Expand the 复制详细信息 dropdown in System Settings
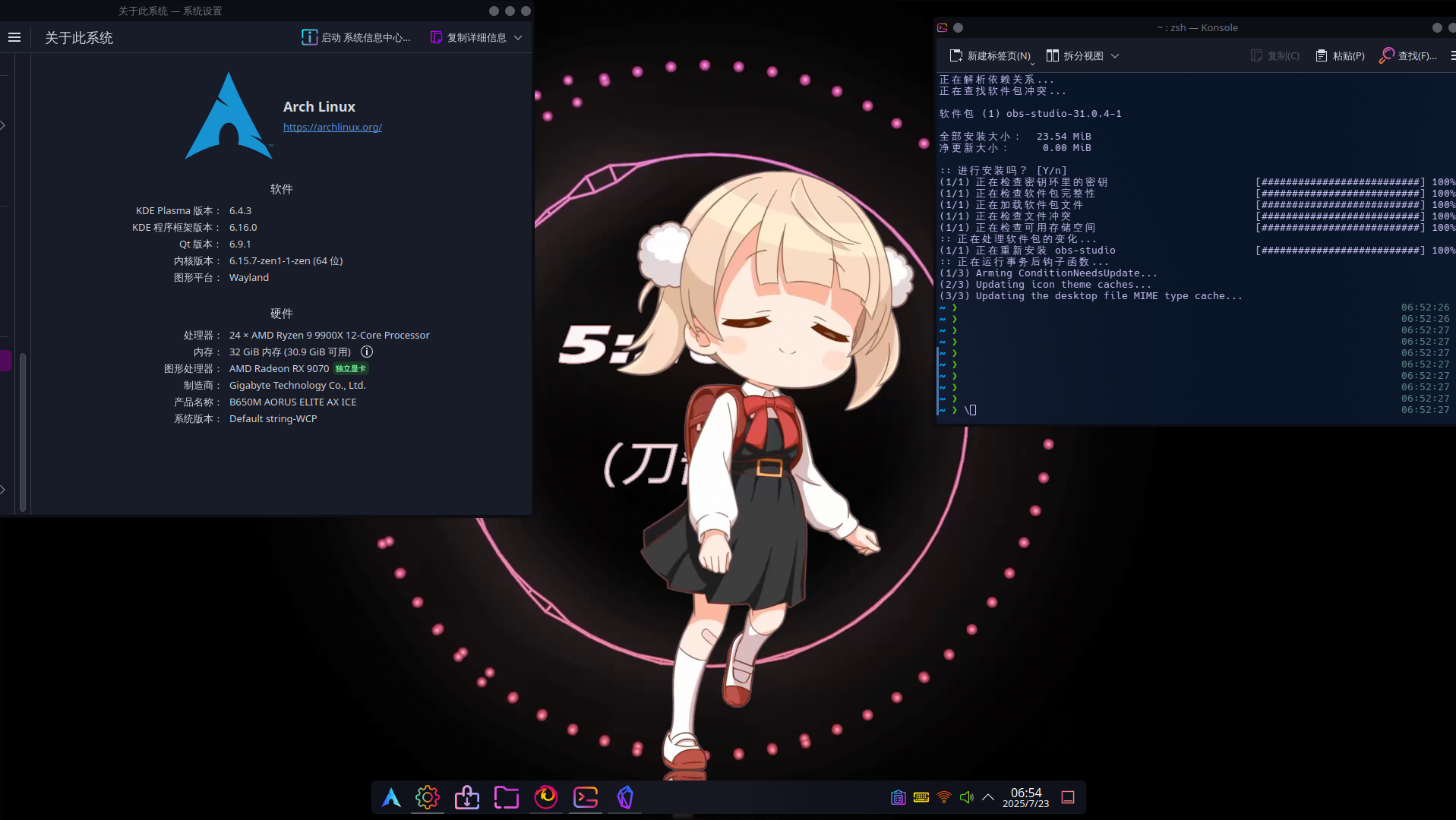The height and width of the screenshot is (820, 1456). pyautogui.click(x=517, y=37)
